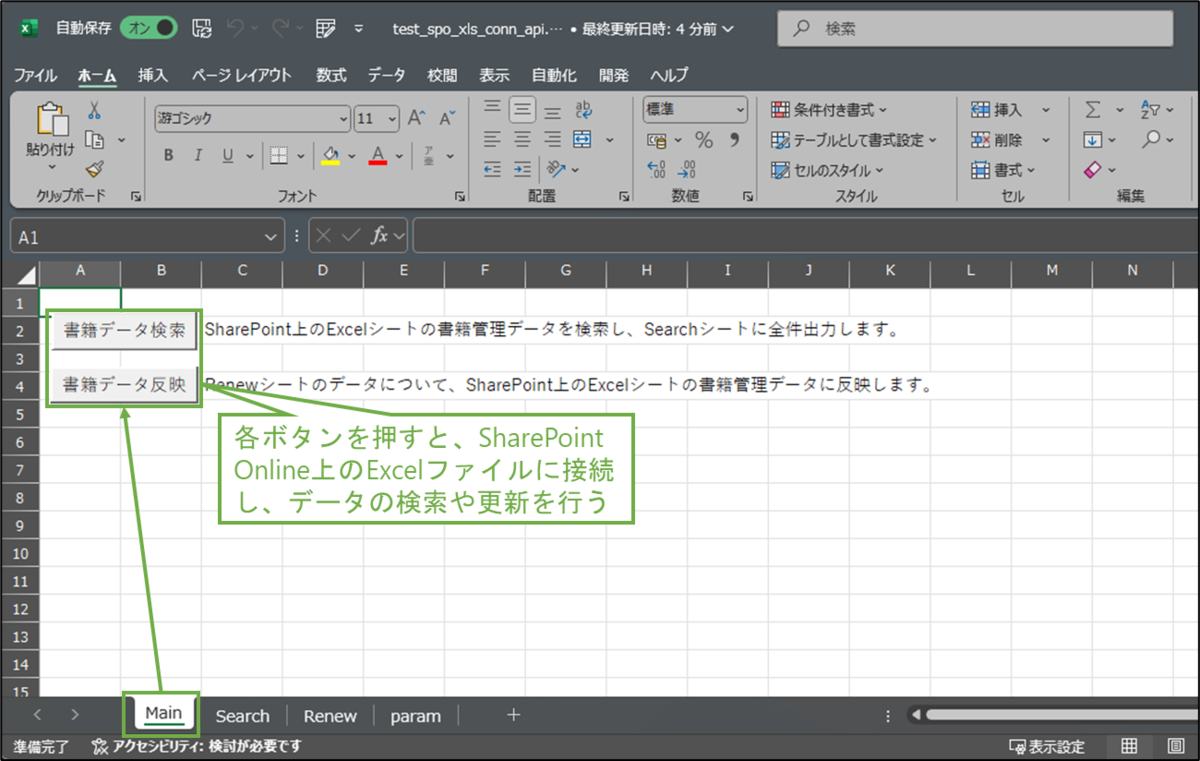
Task: Open the ホーム ribbon tab
Action: coord(97,75)
